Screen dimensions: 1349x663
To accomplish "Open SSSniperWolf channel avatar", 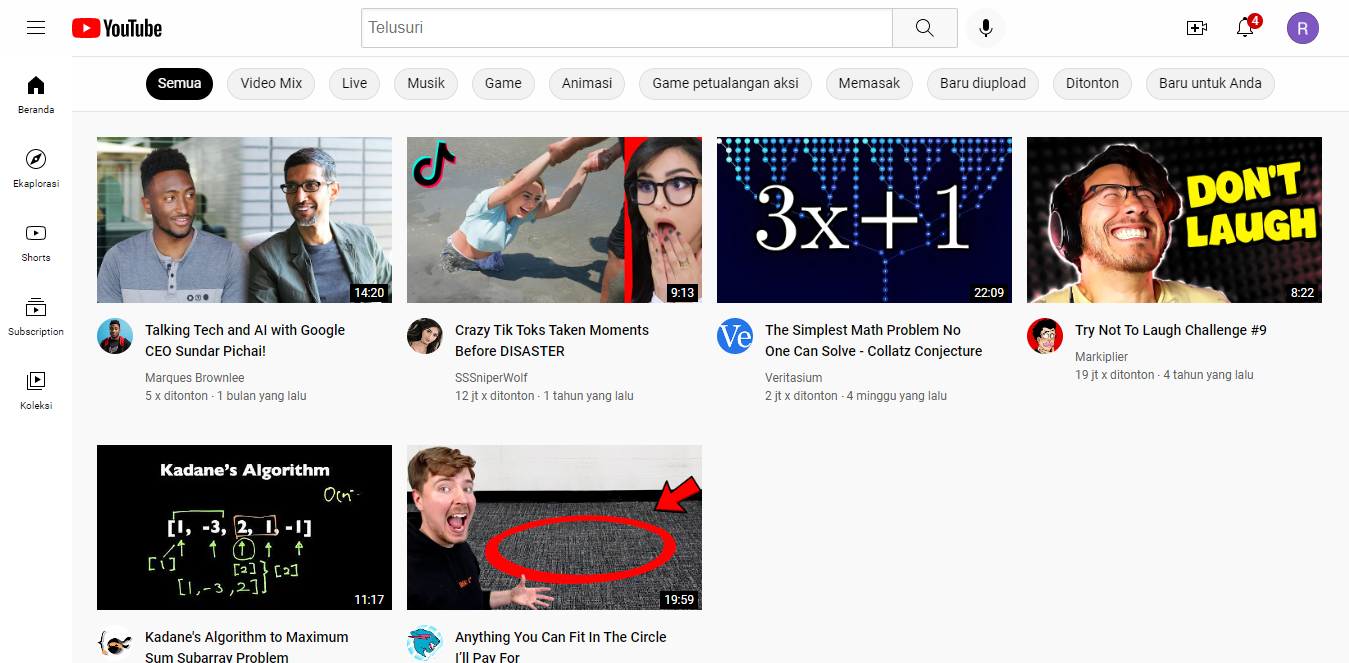I will [425, 336].
